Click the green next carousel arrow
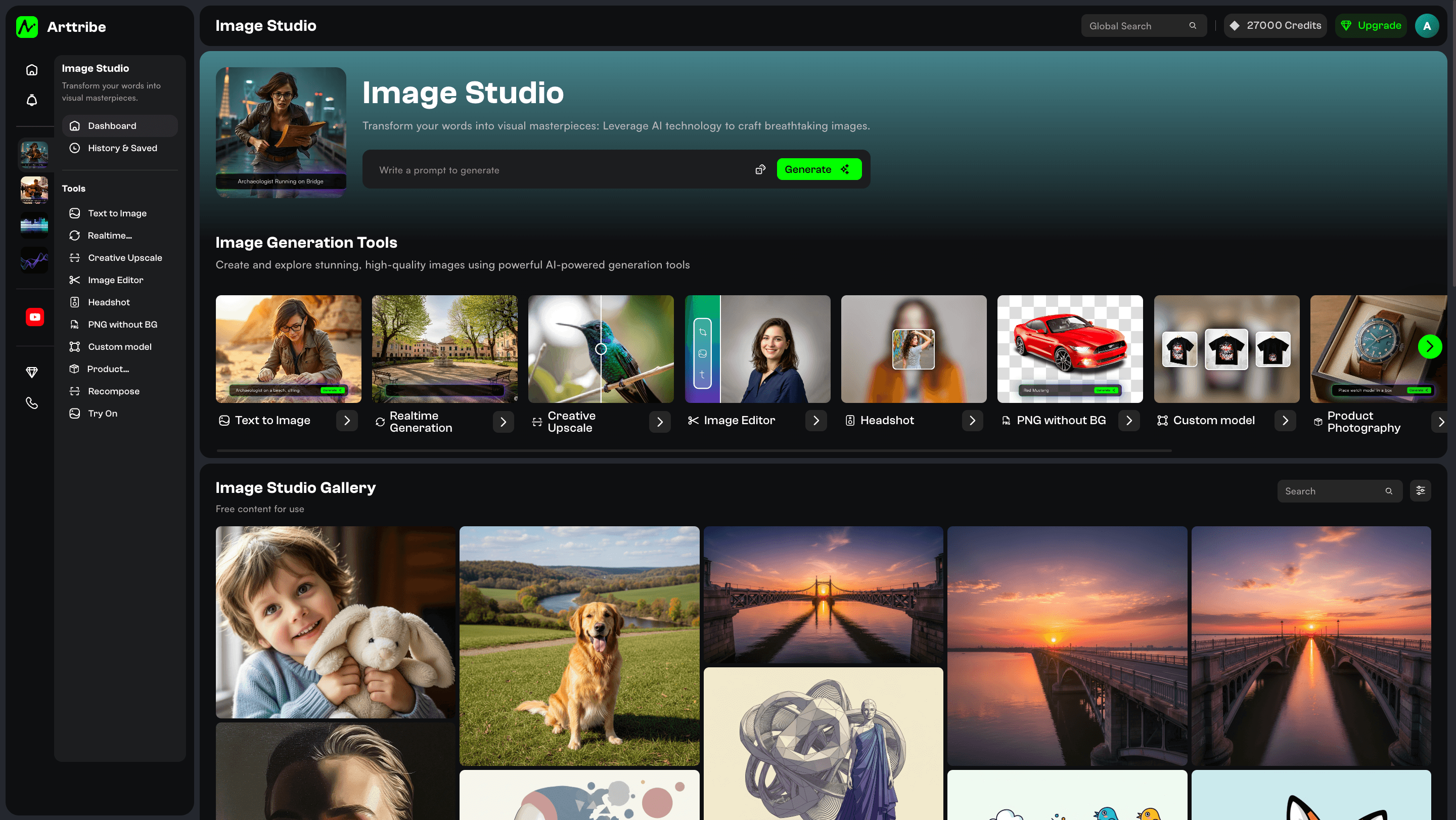The width and height of the screenshot is (1456, 820). (x=1429, y=346)
